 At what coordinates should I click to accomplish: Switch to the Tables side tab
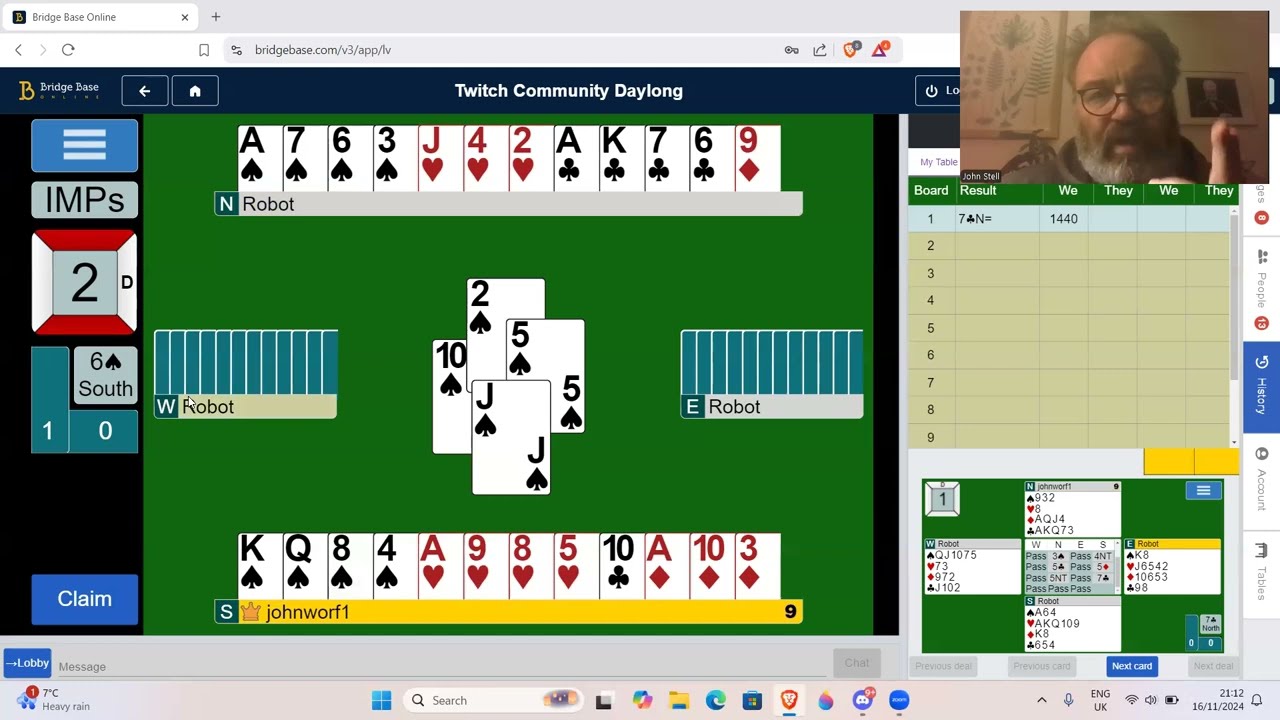tap(1261, 572)
